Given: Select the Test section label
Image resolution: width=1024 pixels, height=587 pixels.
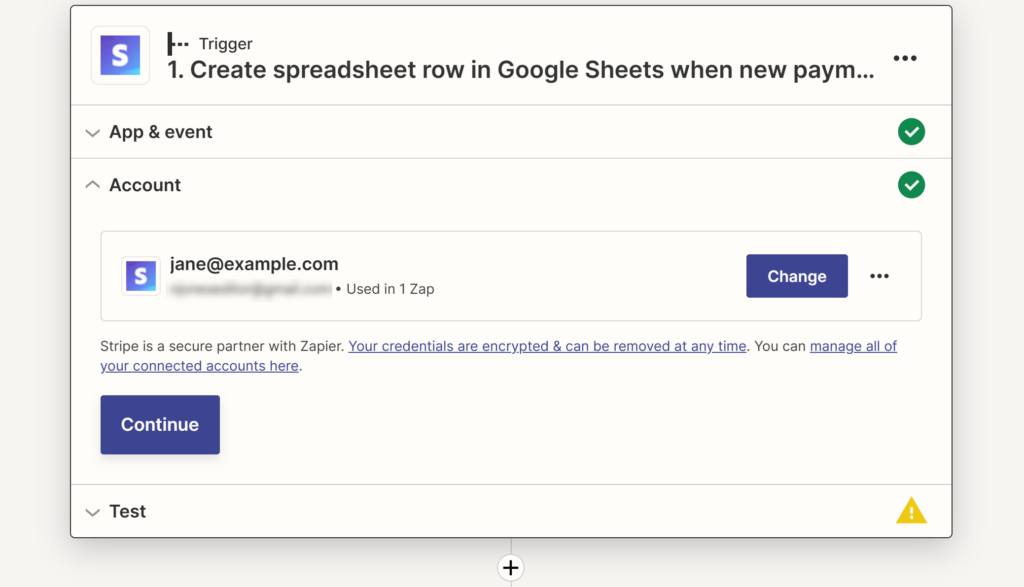Looking at the screenshot, I should tap(127, 511).
